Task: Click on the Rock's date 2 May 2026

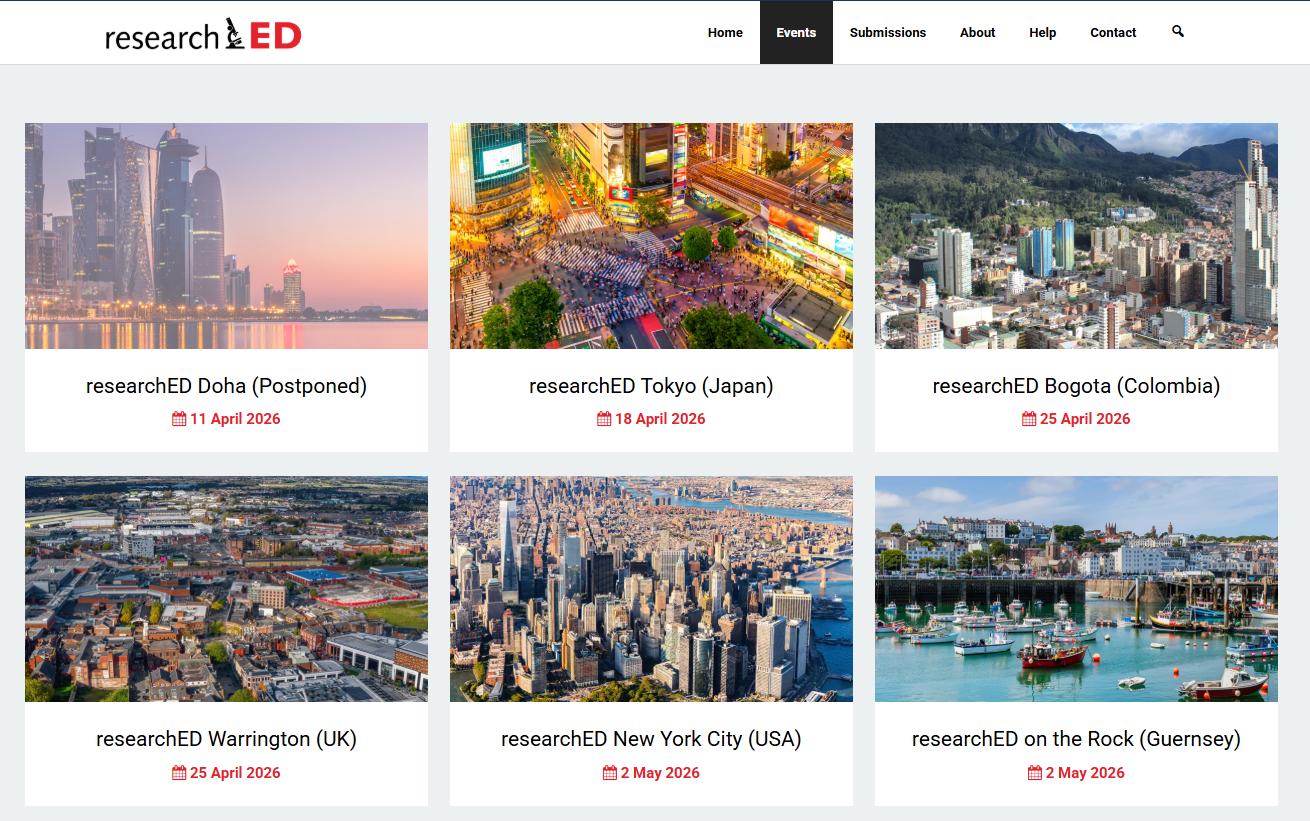Action: pyautogui.click(x=1085, y=773)
